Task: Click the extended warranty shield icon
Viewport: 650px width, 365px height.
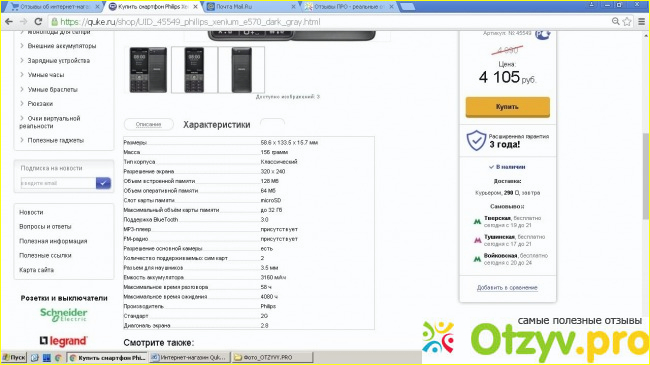Action: [476, 140]
